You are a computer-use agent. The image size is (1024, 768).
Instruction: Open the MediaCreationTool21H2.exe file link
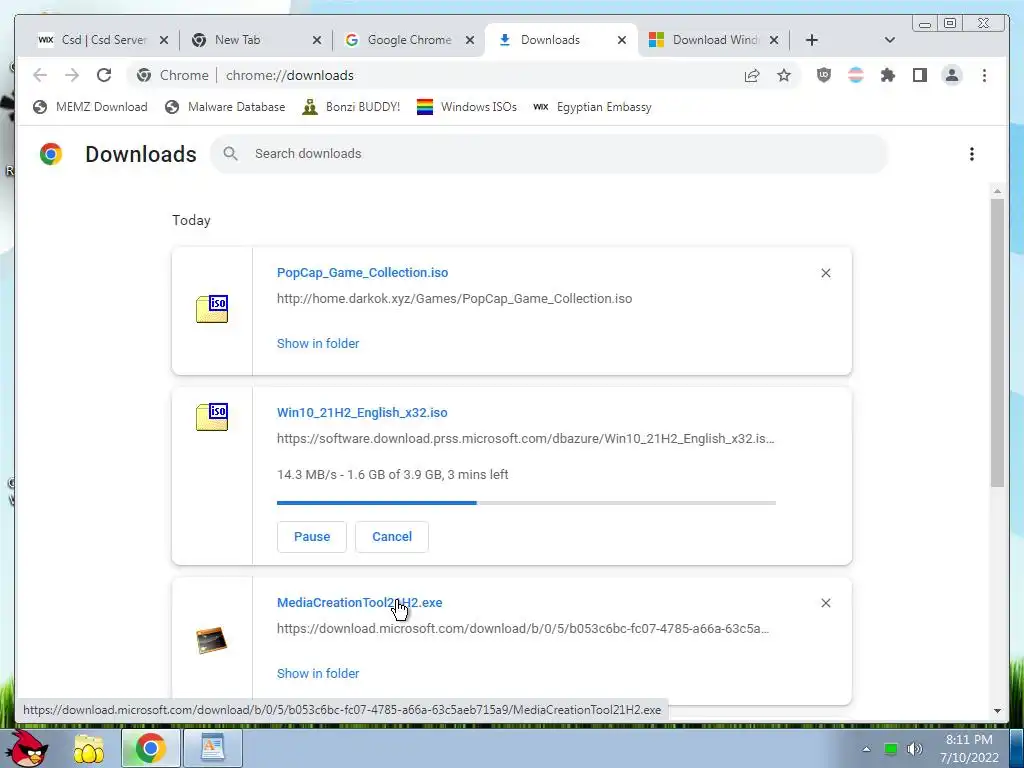[360, 603]
